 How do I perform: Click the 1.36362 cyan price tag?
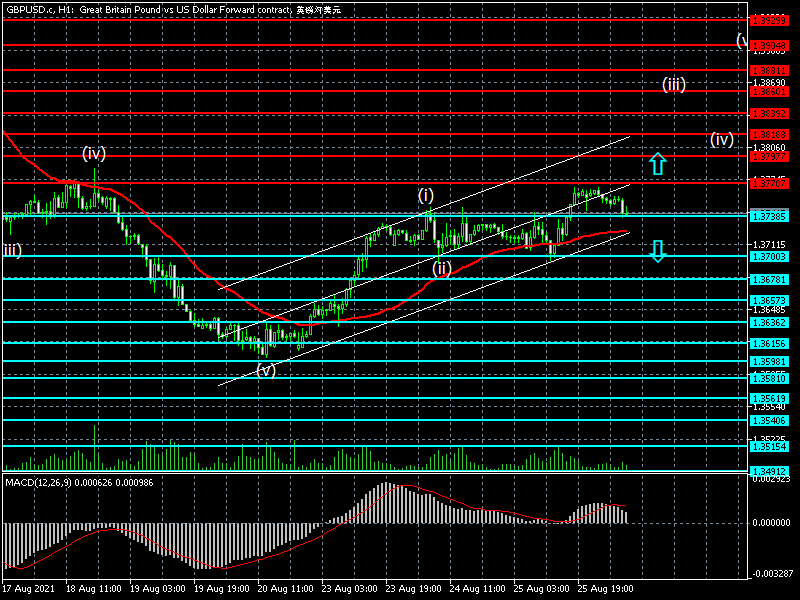point(773,323)
